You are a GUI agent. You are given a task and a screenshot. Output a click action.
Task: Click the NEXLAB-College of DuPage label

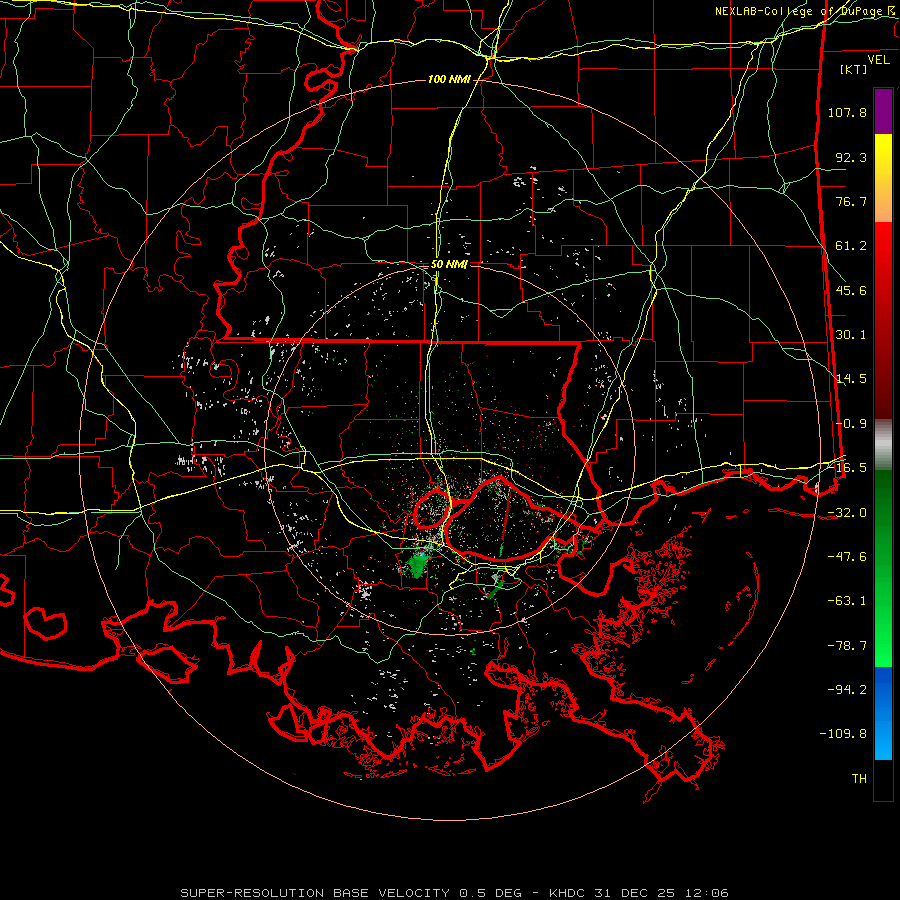coord(798,11)
